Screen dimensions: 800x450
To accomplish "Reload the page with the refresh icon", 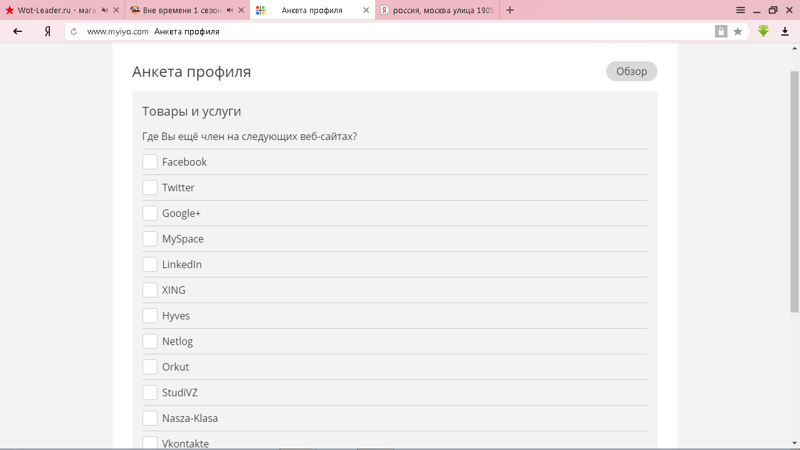I will coord(74,32).
